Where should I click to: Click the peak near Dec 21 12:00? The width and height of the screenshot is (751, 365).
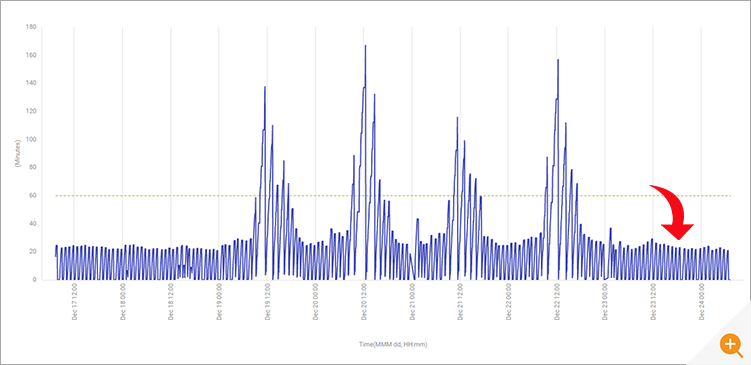coord(457,118)
